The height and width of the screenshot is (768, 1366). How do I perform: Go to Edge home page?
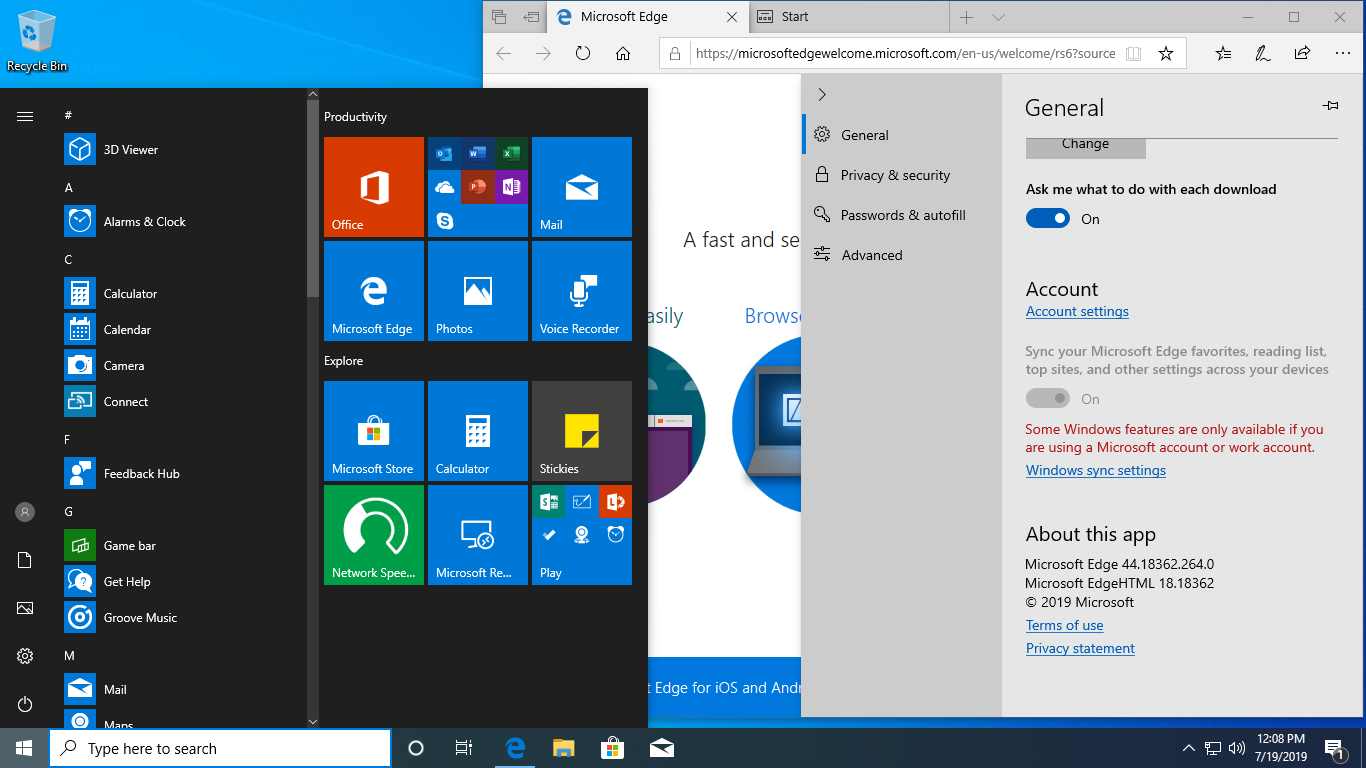click(623, 54)
